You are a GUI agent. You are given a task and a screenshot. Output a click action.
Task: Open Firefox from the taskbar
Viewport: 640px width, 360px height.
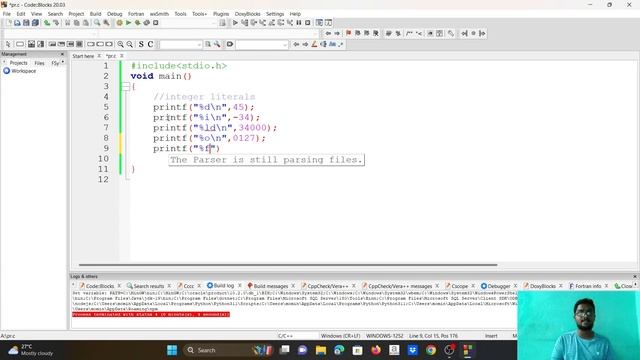point(376,350)
